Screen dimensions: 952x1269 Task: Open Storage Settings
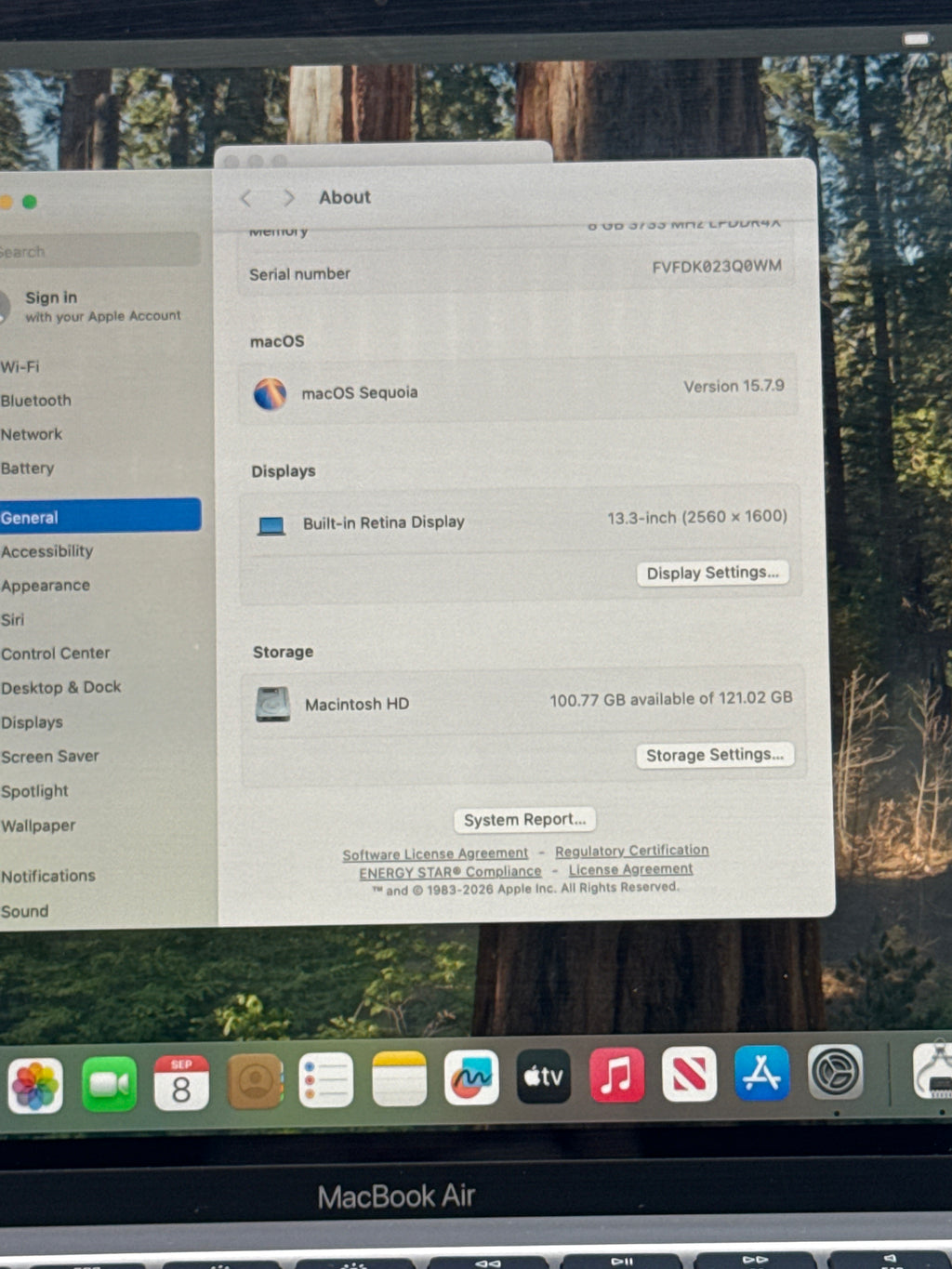point(715,755)
